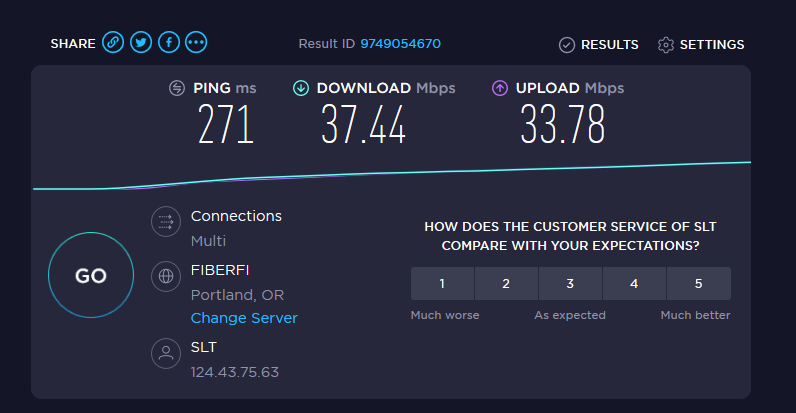The height and width of the screenshot is (413, 796).
Task: Rate SLT customer service as 5
Action: tap(699, 284)
